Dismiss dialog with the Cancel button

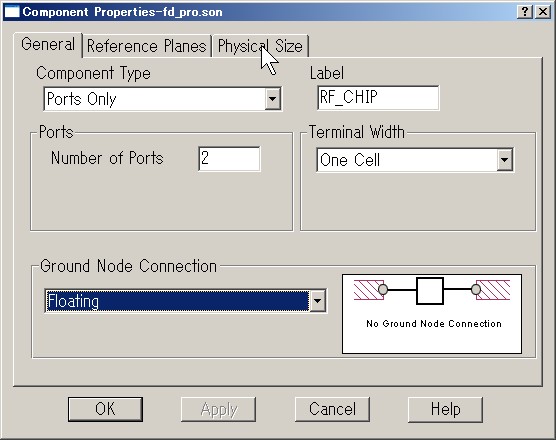click(x=332, y=410)
